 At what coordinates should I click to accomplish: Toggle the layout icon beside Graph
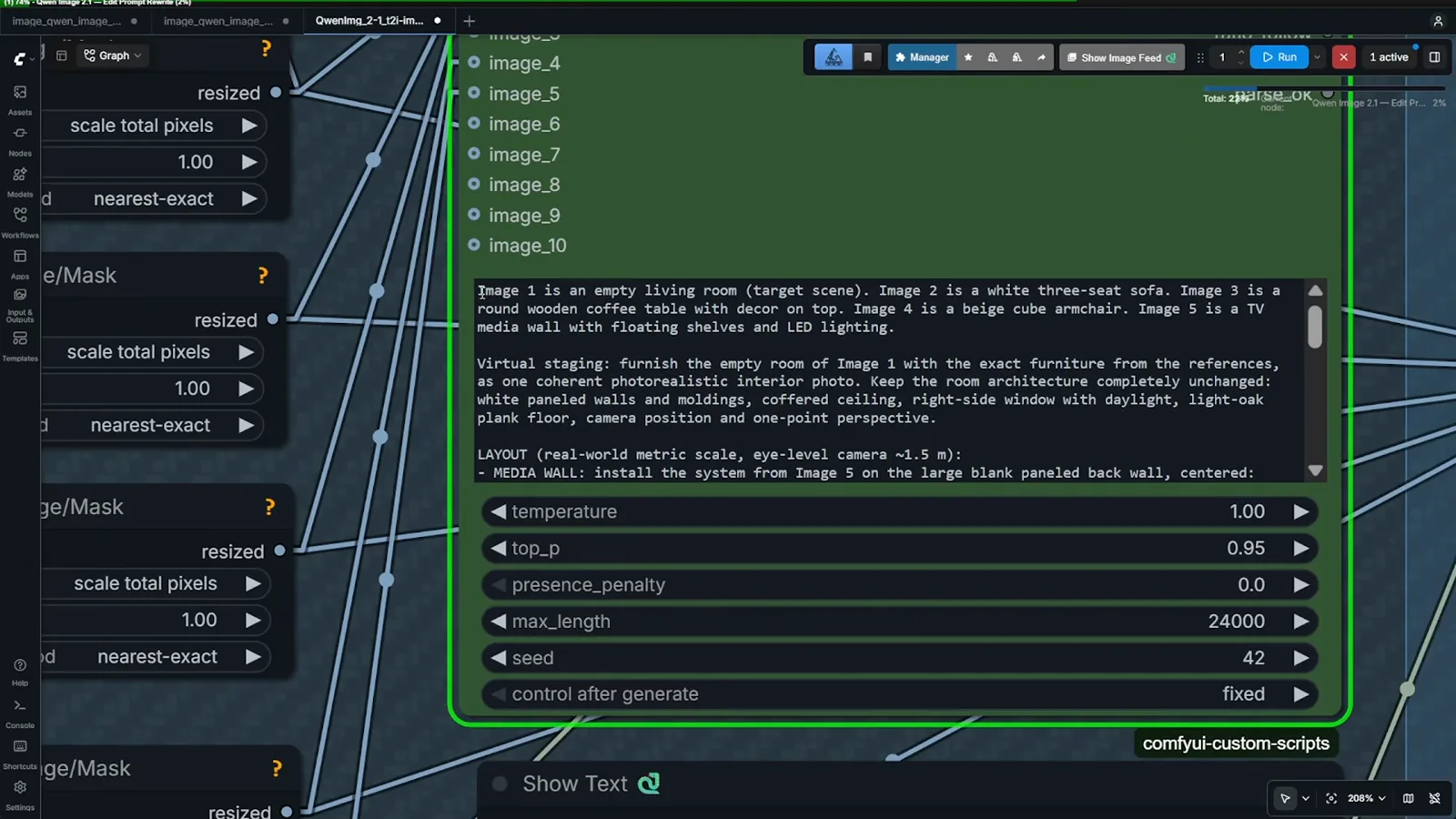pos(62,56)
